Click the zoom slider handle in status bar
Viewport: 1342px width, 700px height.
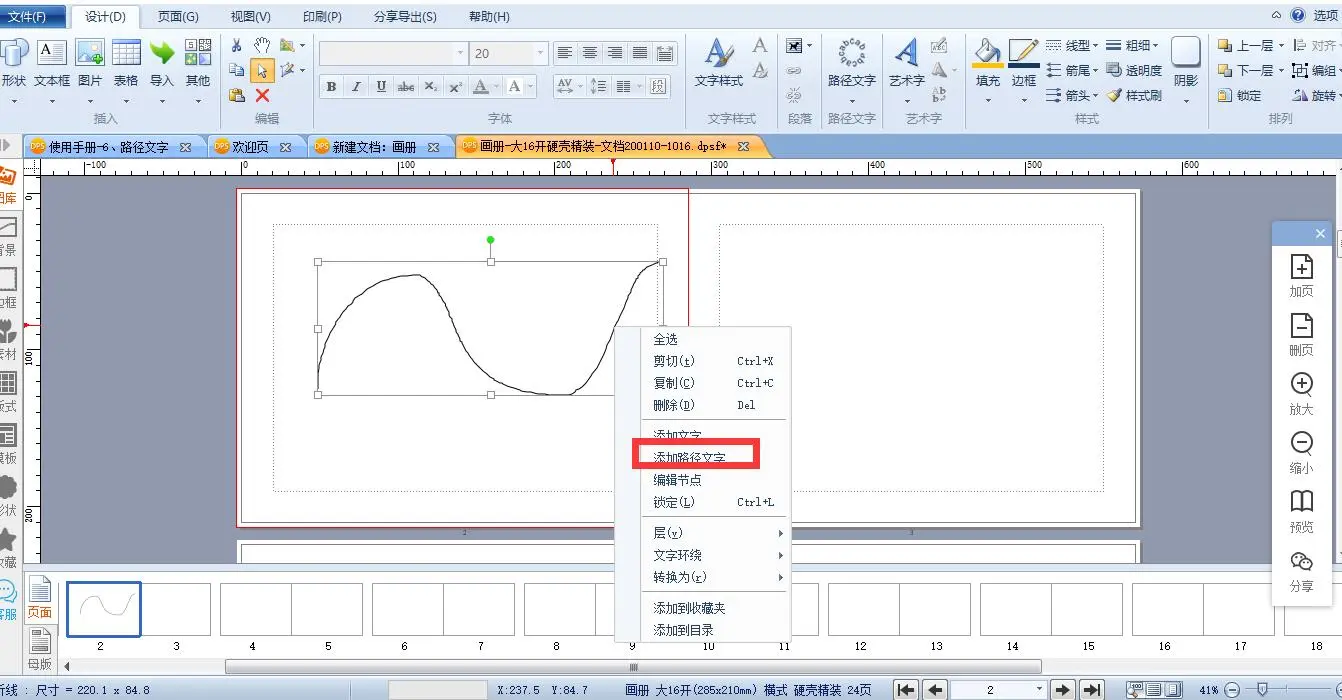(1263, 690)
